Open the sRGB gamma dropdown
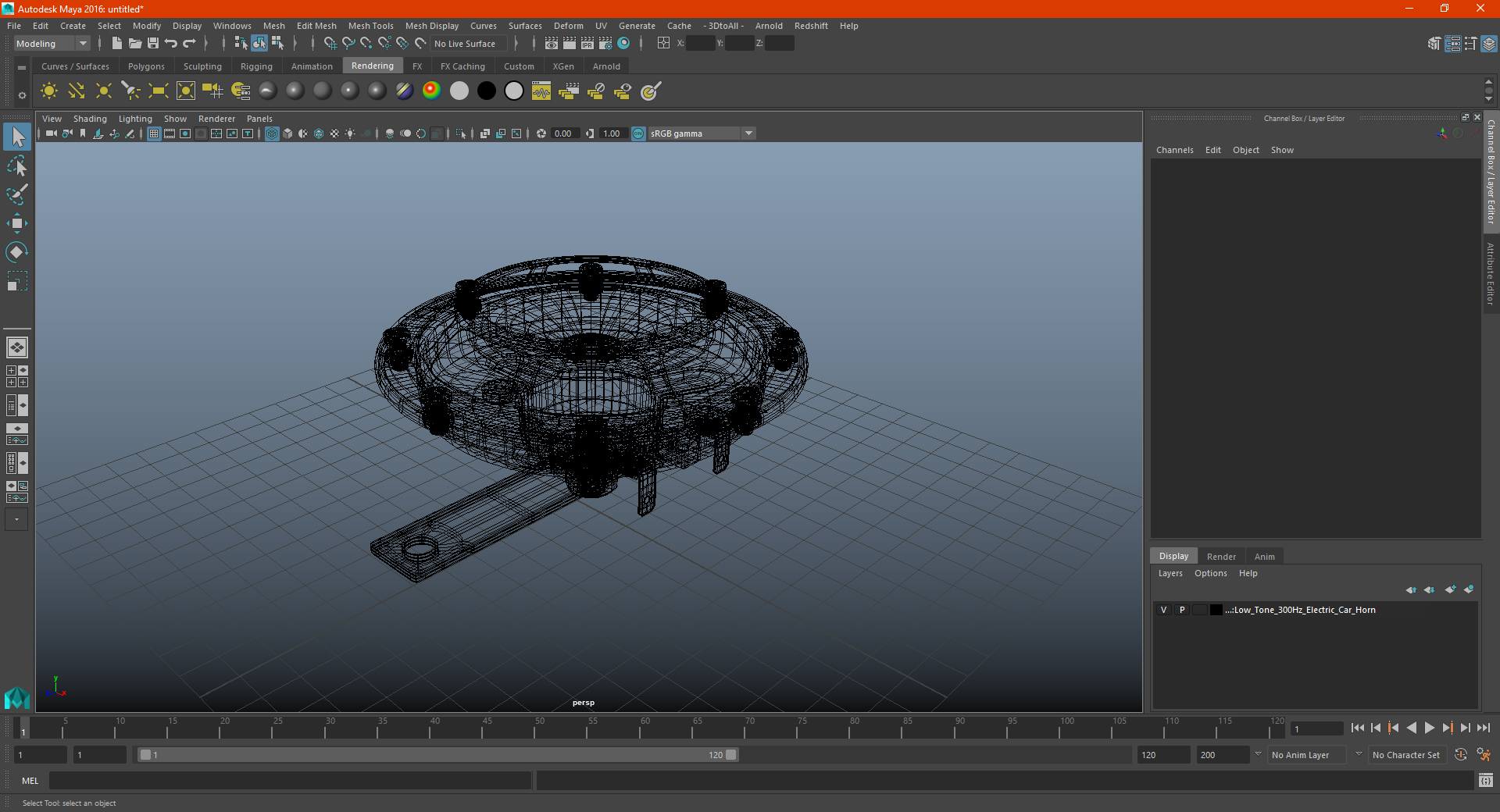Screen dimensions: 1500x812 702,134
